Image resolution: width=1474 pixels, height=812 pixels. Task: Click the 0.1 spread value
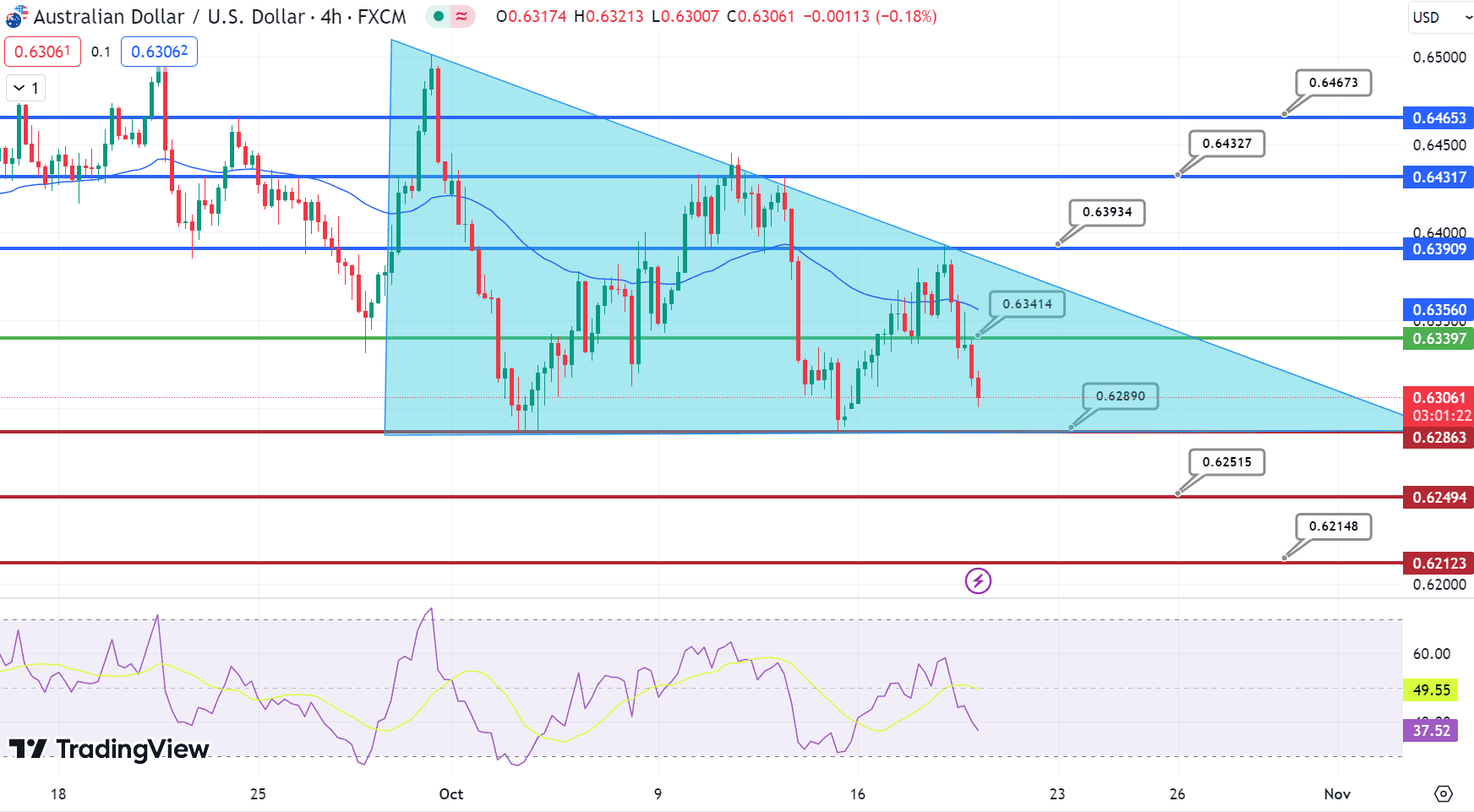[x=101, y=52]
